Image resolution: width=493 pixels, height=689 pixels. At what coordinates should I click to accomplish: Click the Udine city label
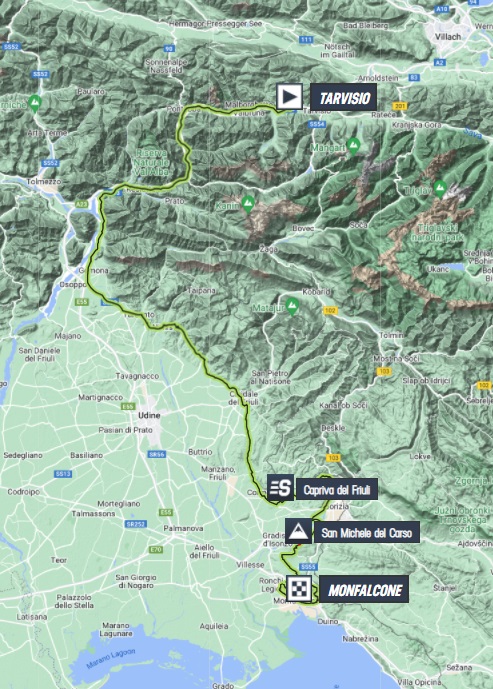149,415
